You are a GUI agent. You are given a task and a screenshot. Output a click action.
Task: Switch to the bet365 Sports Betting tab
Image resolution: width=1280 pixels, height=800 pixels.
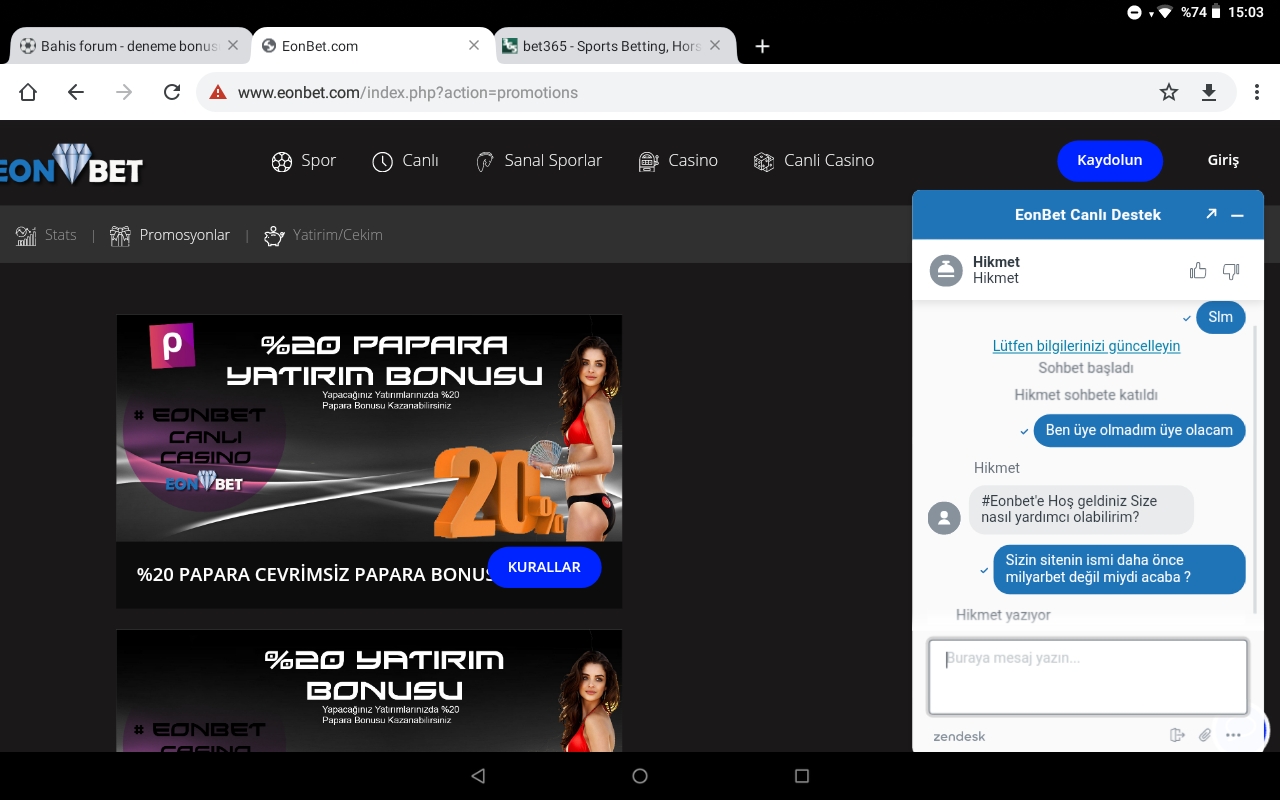[615, 46]
